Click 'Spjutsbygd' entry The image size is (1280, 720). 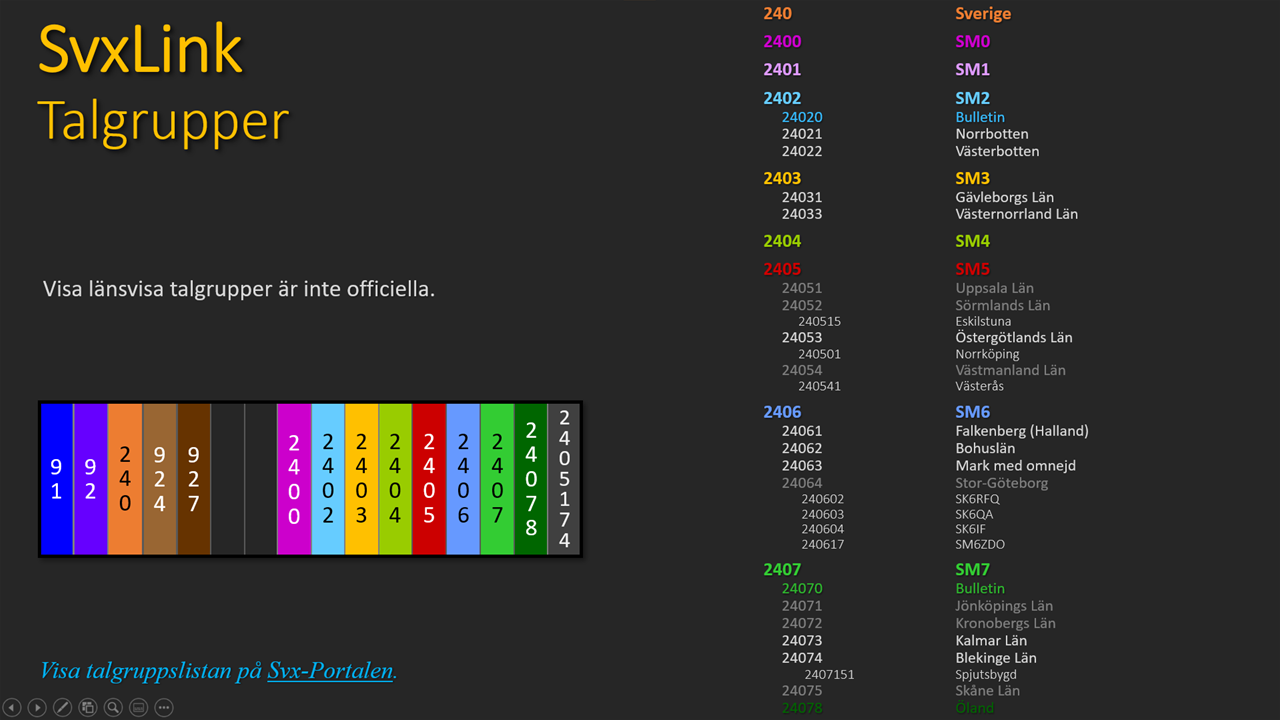(x=986, y=675)
